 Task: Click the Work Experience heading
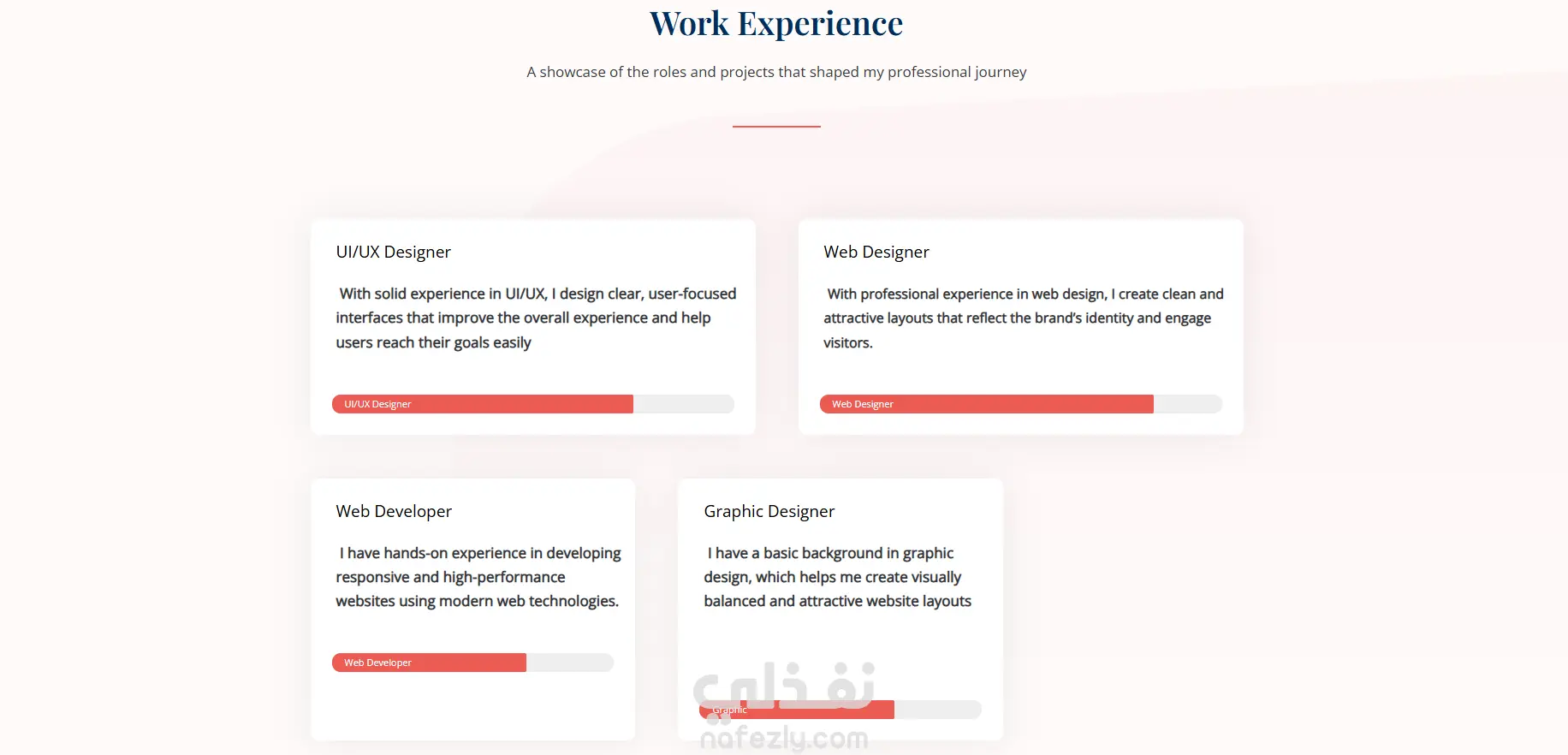point(776,24)
